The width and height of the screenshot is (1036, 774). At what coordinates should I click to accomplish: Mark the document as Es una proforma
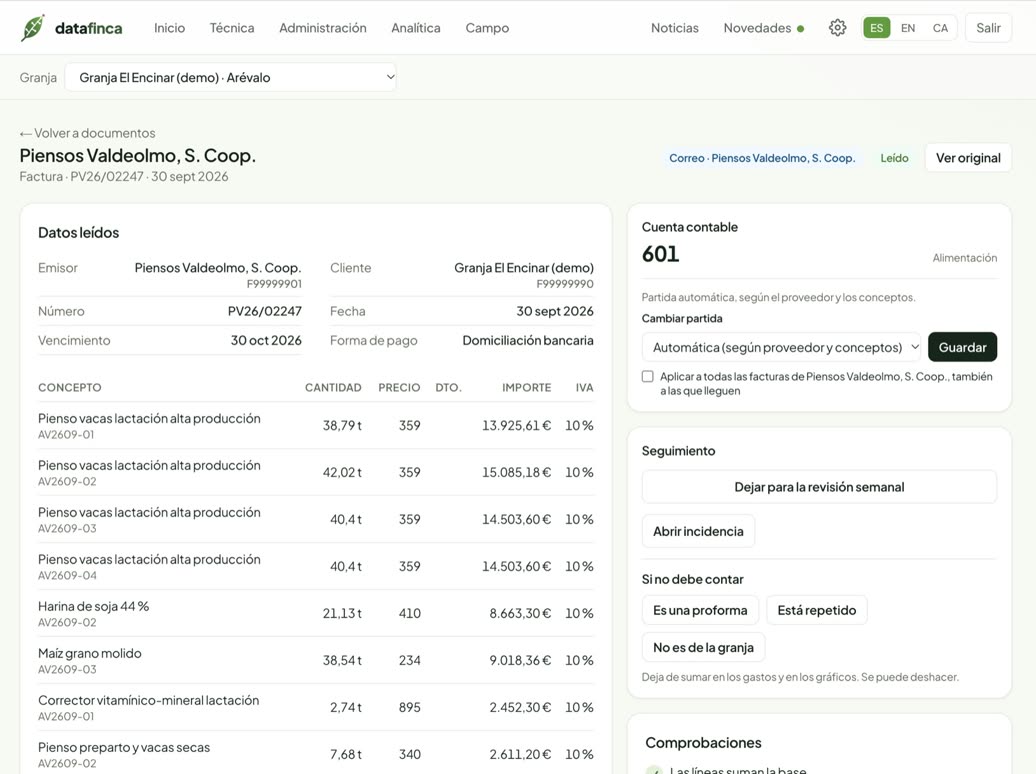(700, 610)
